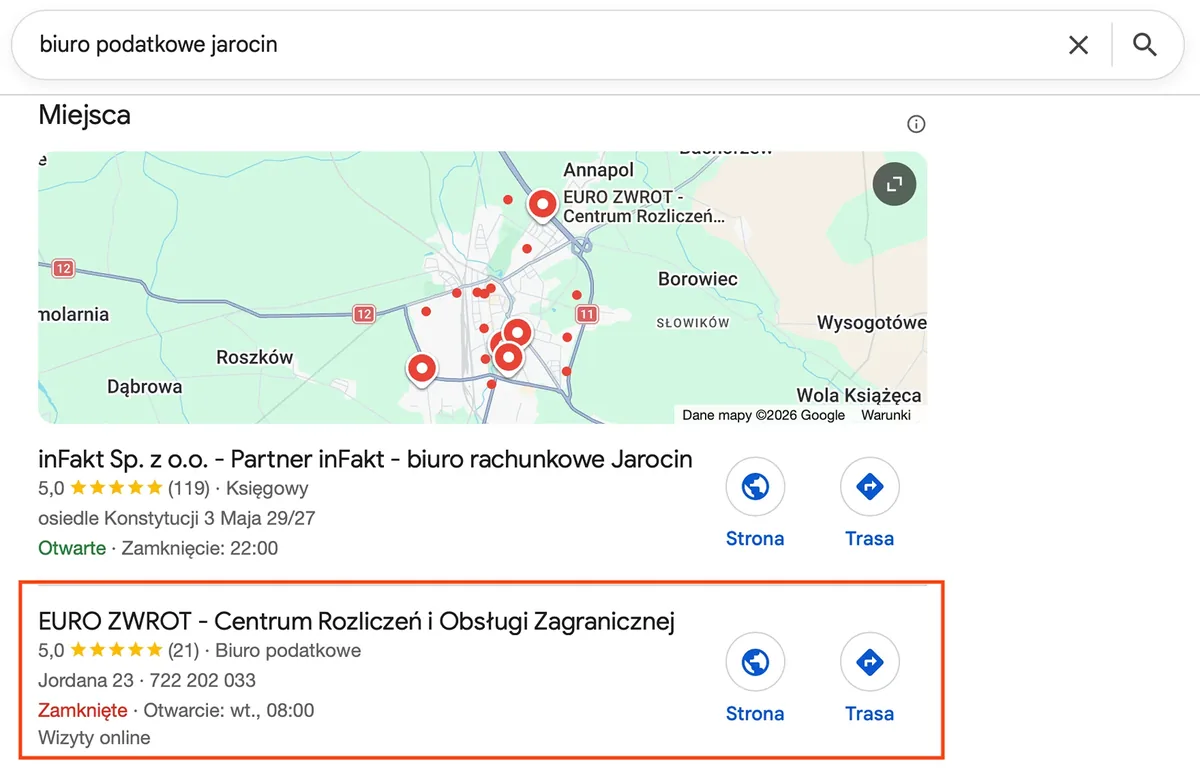Click the text 'Jordana 23 · 722 202 033'
The height and width of the screenshot is (770, 1200).
point(147,680)
